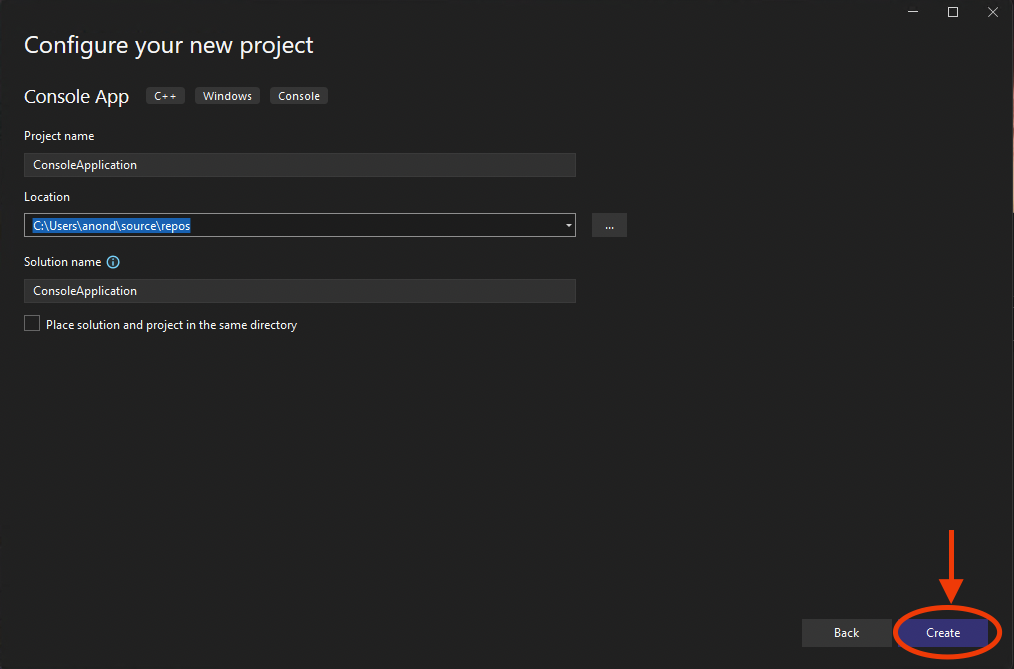Go back using the Back button
The image size is (1014, 669).
coord(846,632)
